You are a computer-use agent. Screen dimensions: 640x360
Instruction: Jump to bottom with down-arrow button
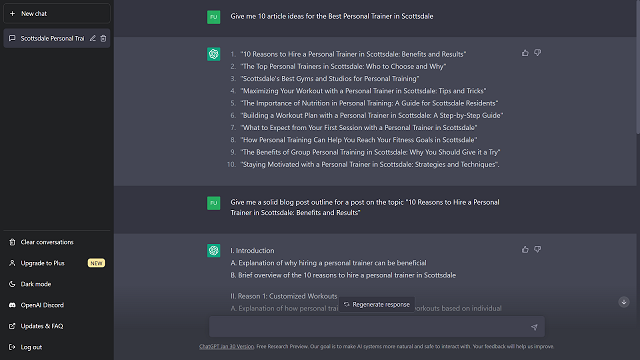(x=624, y=302)
